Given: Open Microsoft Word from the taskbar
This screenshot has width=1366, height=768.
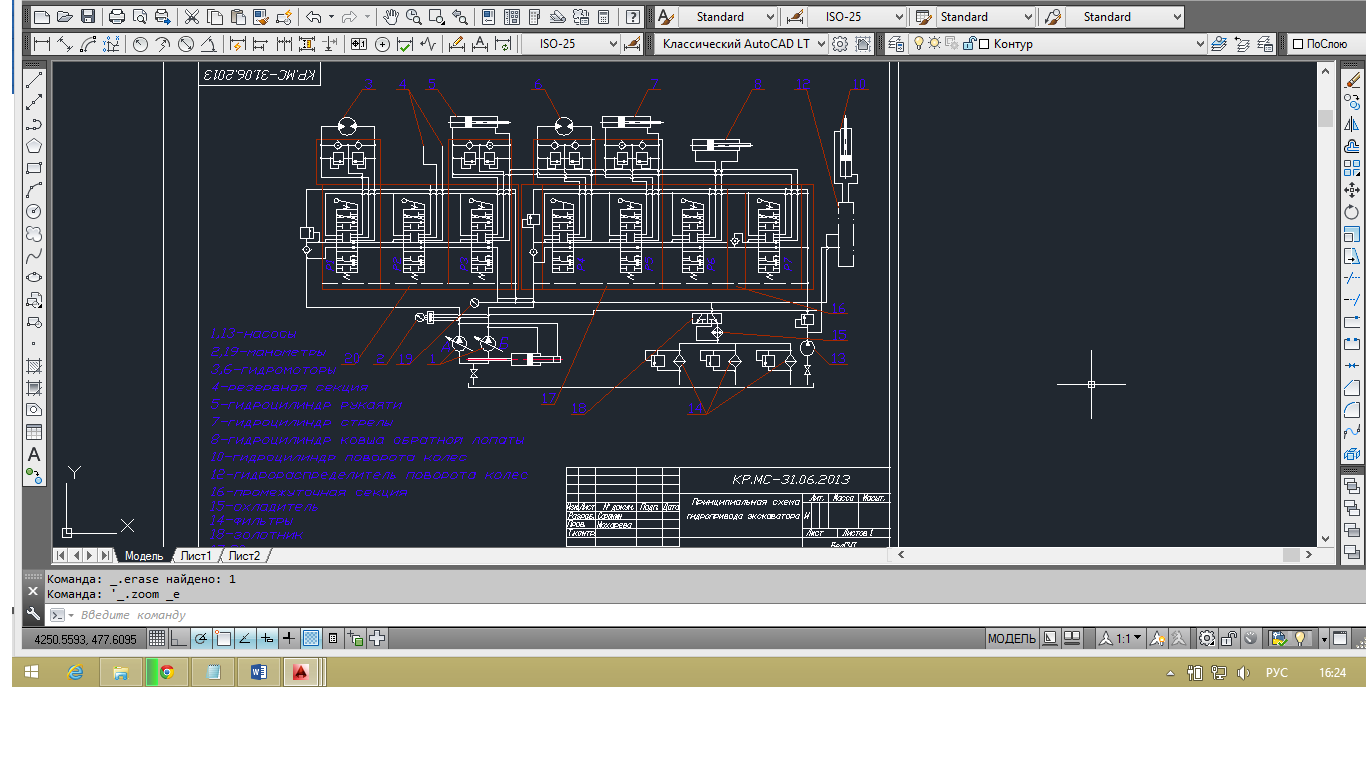Looking at the screenshot, I should [257, 672].
